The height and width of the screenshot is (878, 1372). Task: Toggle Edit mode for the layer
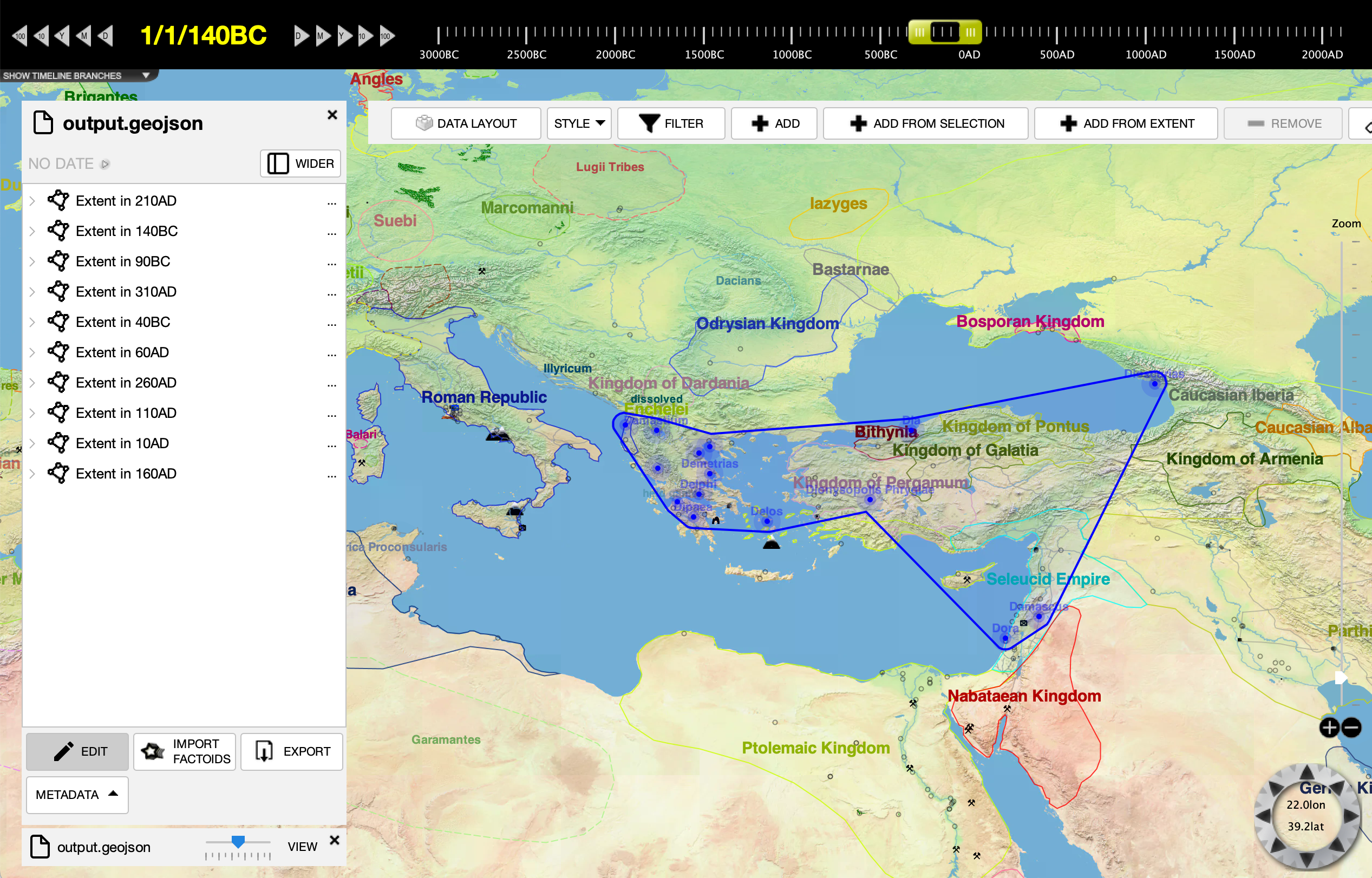(x=77, y=751)
